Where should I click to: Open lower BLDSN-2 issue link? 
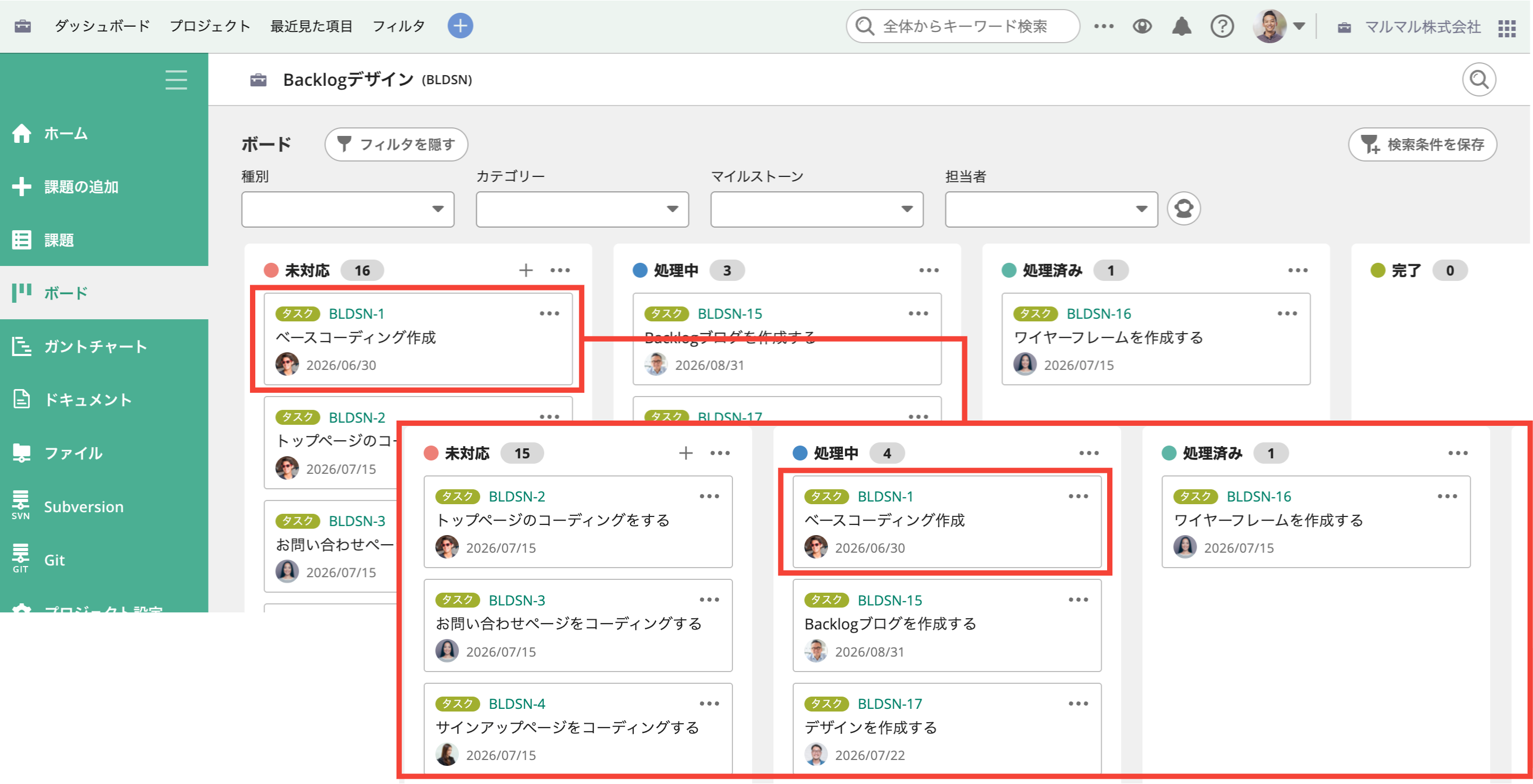coord(517,496)
